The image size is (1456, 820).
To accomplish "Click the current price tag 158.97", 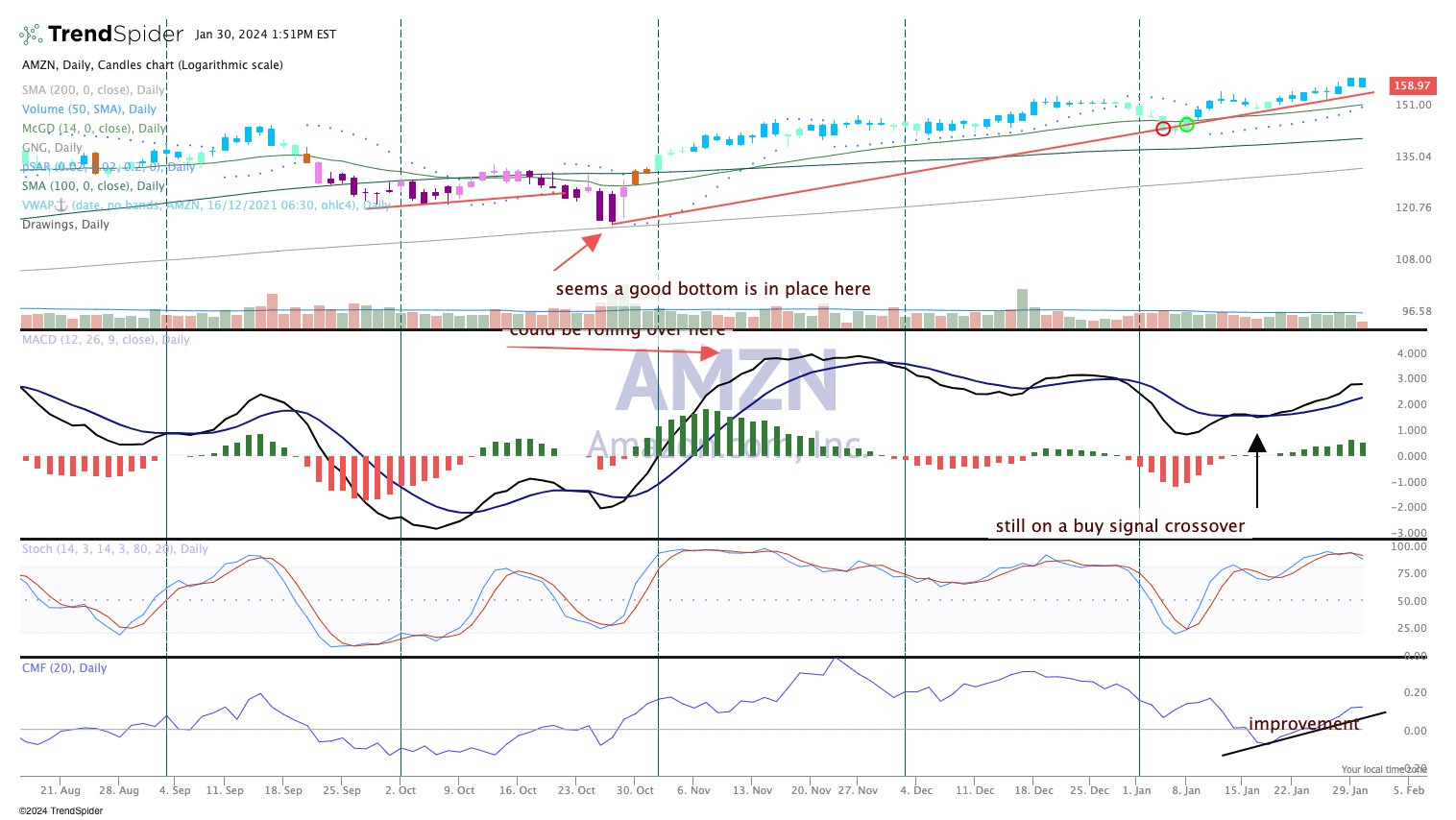I will [1411, 85].
